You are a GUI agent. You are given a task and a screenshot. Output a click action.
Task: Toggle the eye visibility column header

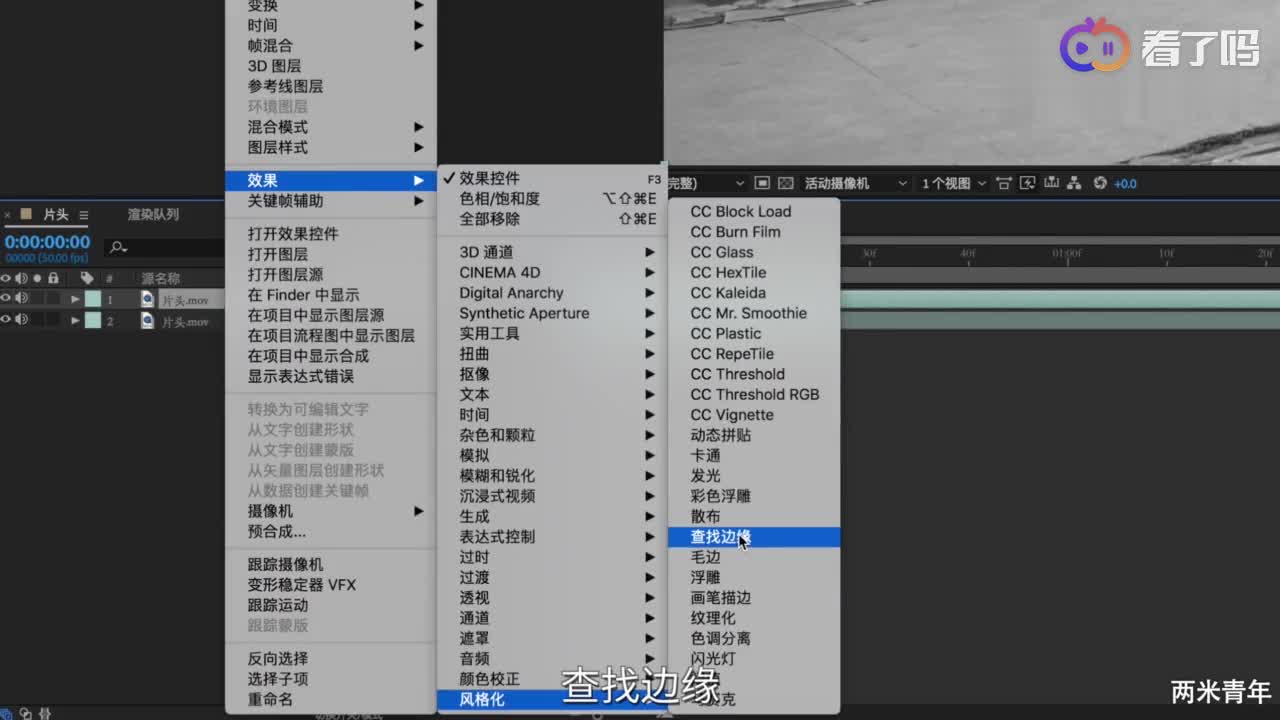tap(6, 276)
